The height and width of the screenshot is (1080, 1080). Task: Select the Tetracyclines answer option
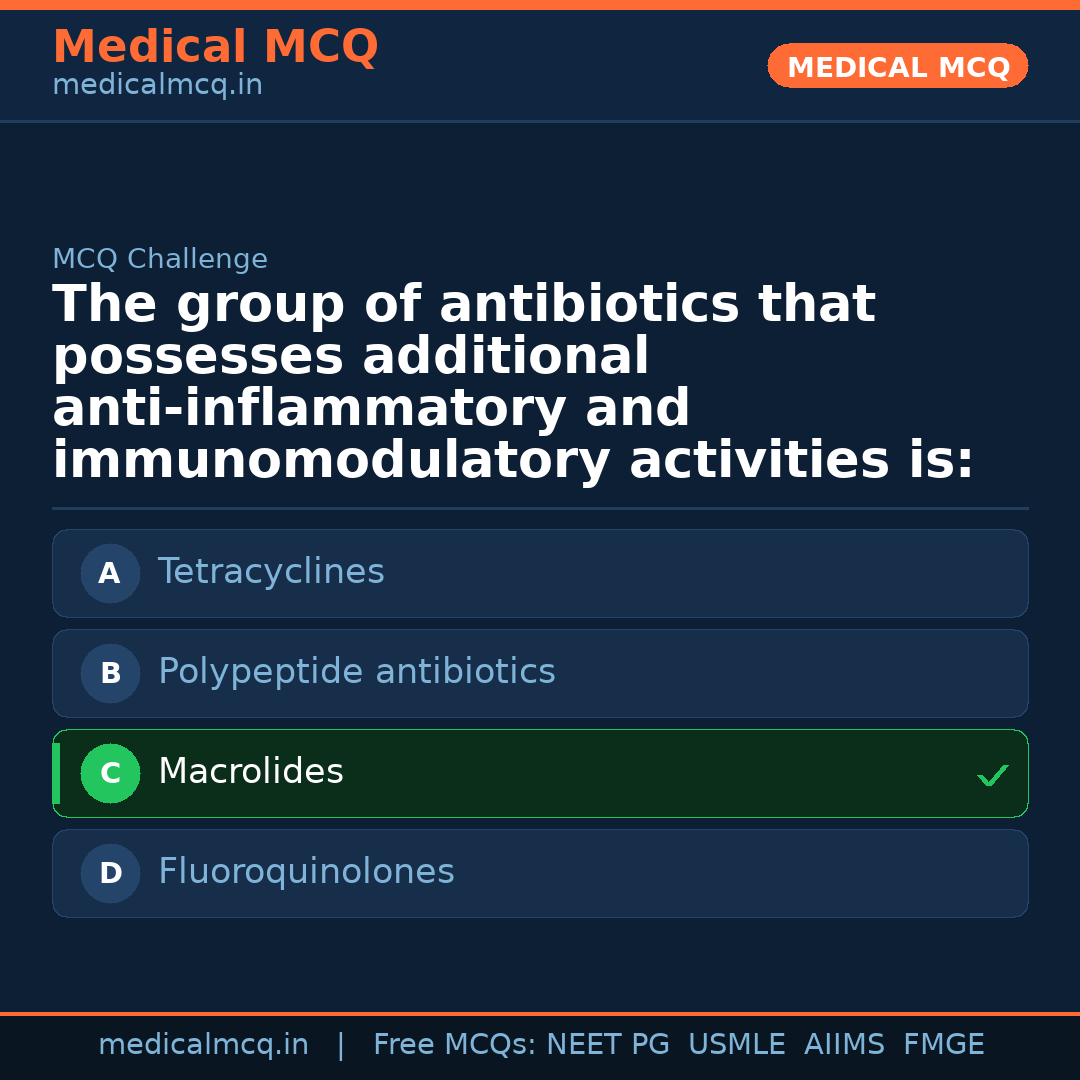(271, 572)
